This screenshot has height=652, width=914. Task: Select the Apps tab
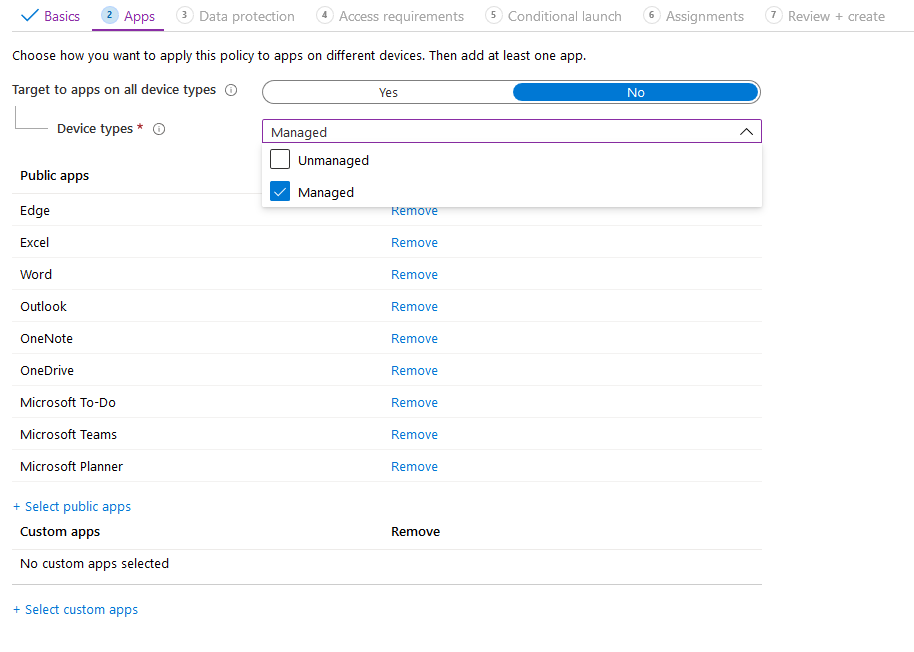coord(128,16)
